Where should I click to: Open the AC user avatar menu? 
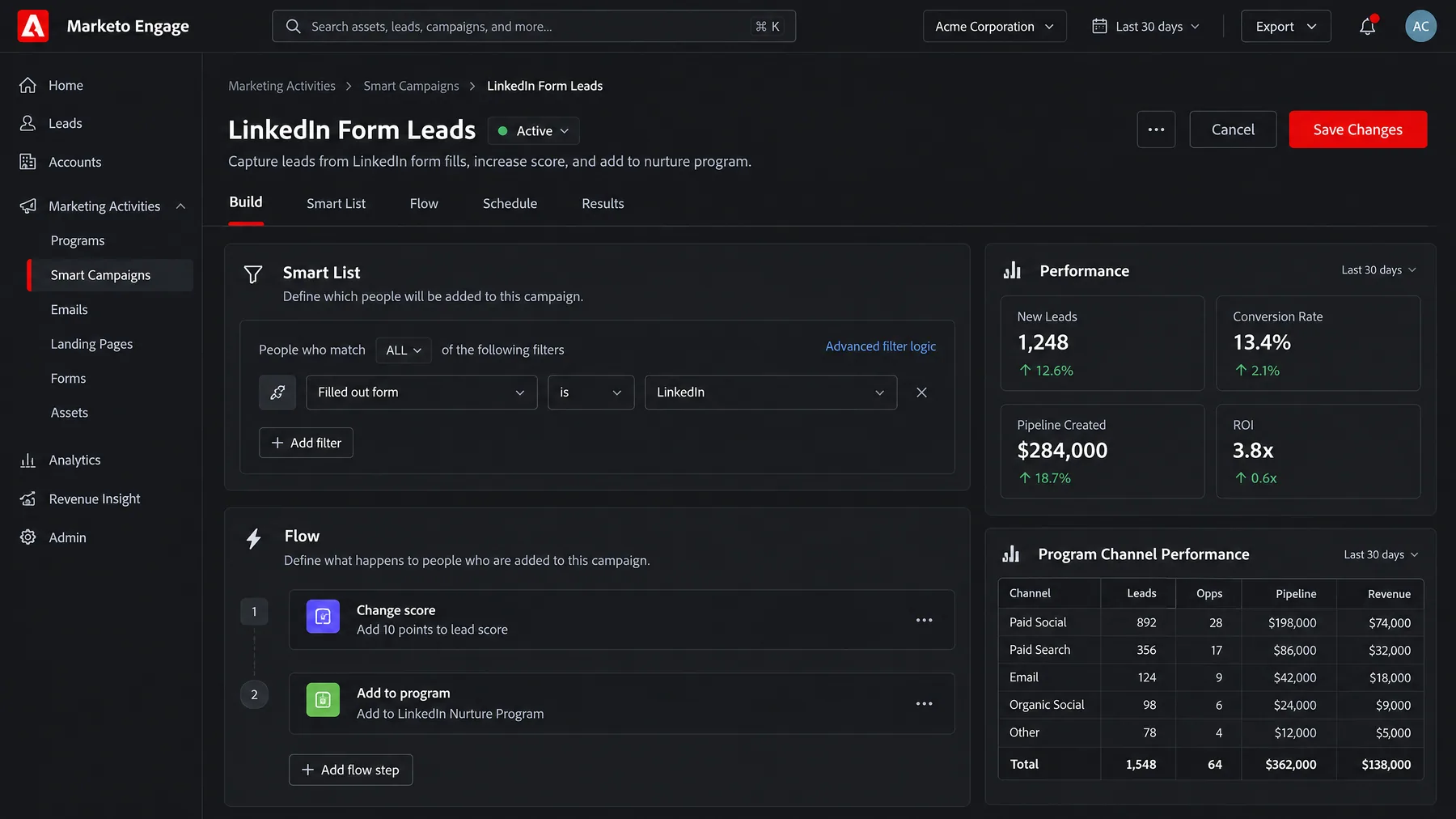(1420, 26)
